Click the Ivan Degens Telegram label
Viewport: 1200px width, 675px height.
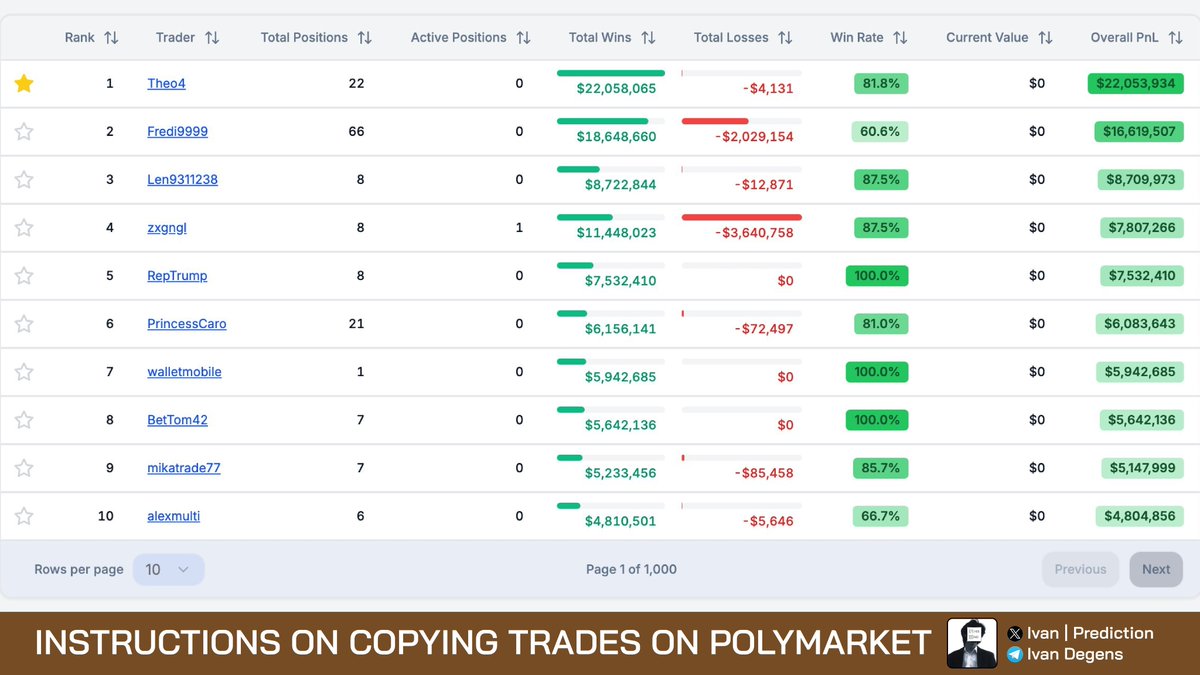(x=1075, y=655)
